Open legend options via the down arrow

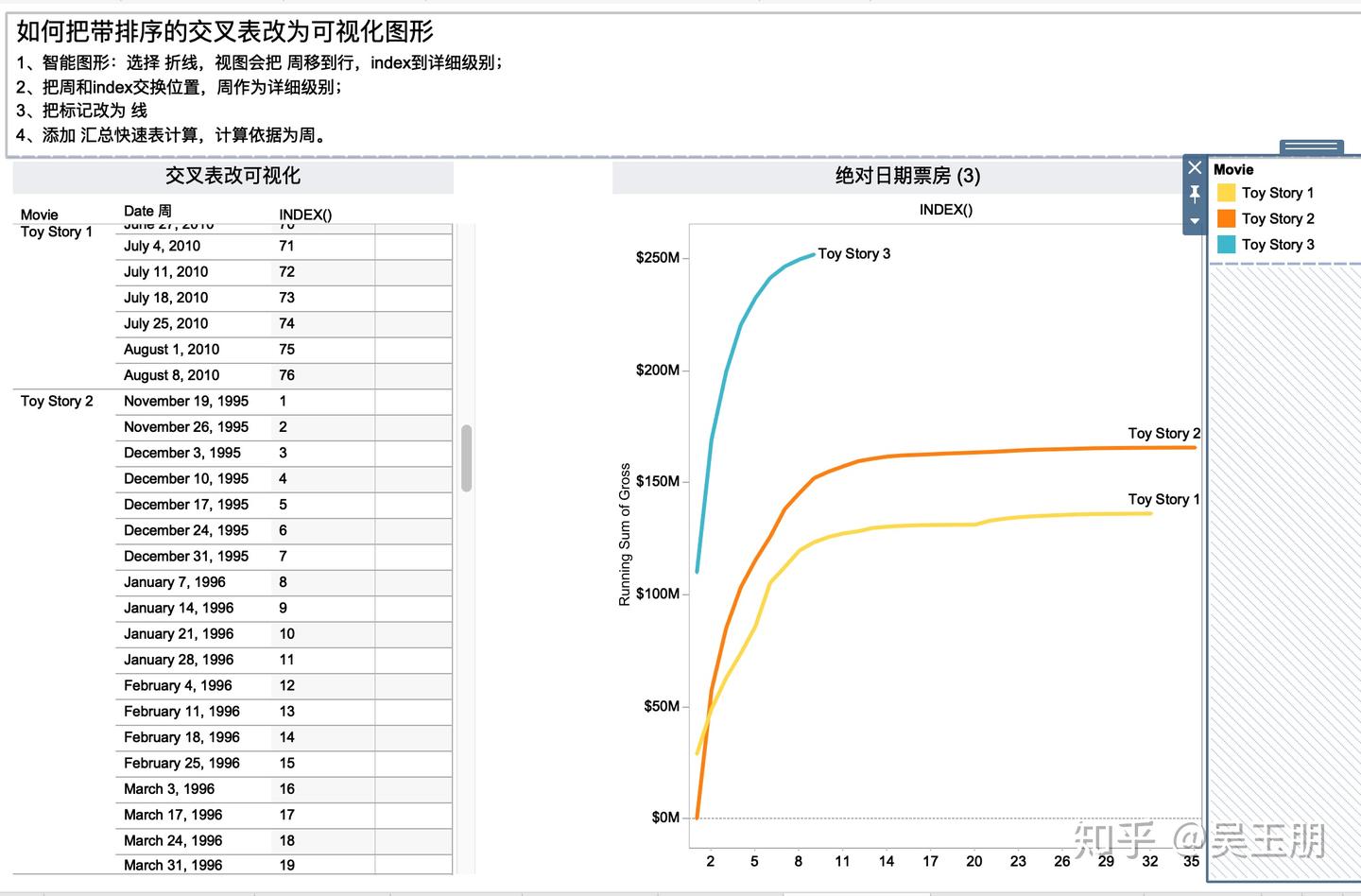coord(1195,220)
